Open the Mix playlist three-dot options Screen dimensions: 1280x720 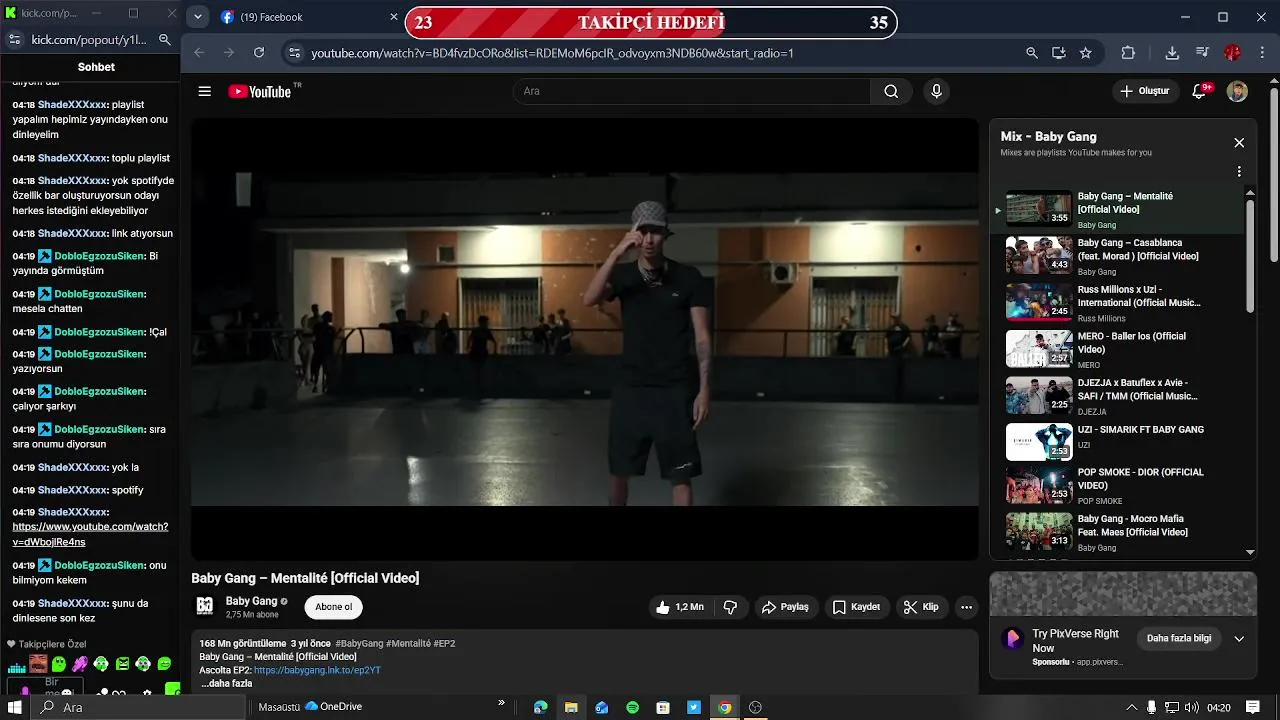[1239, 172]
